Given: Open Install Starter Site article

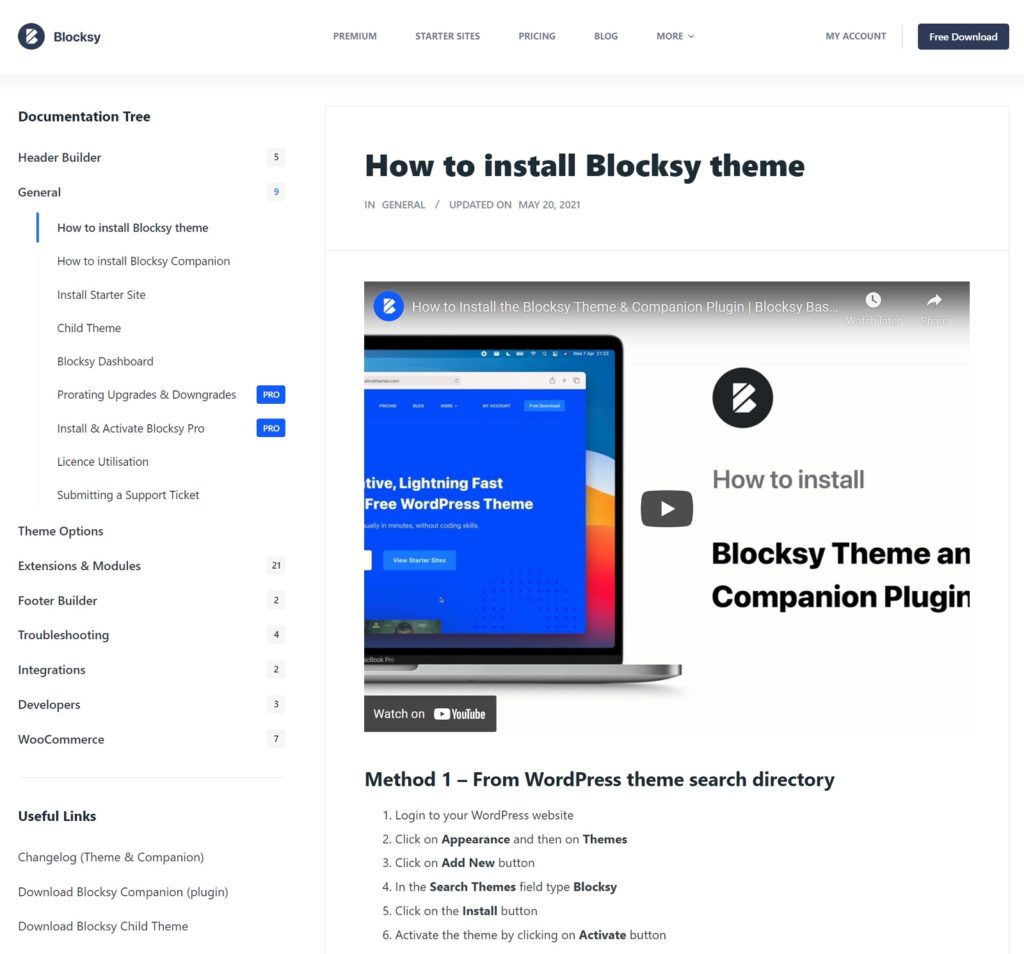Looking at the screenshot, I should tap(101, 294).
